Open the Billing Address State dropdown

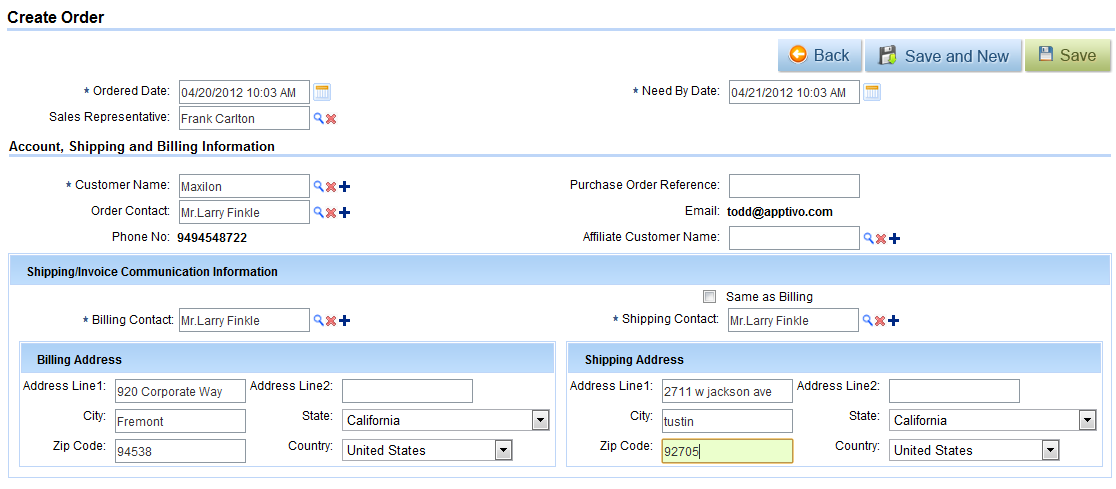(x=540, y=420)
